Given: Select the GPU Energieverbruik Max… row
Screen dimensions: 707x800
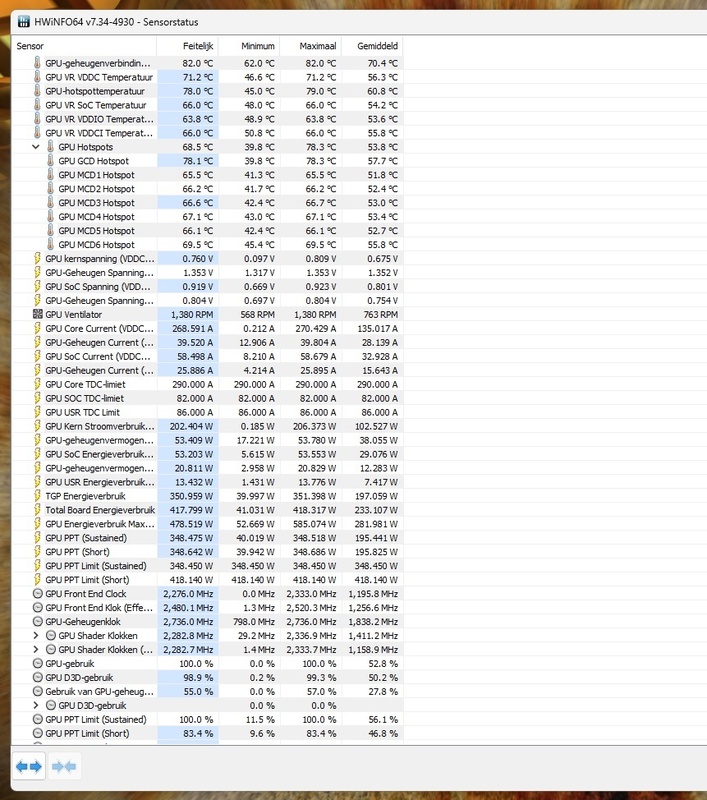Looking at the screenshot, I should point(207,524).
